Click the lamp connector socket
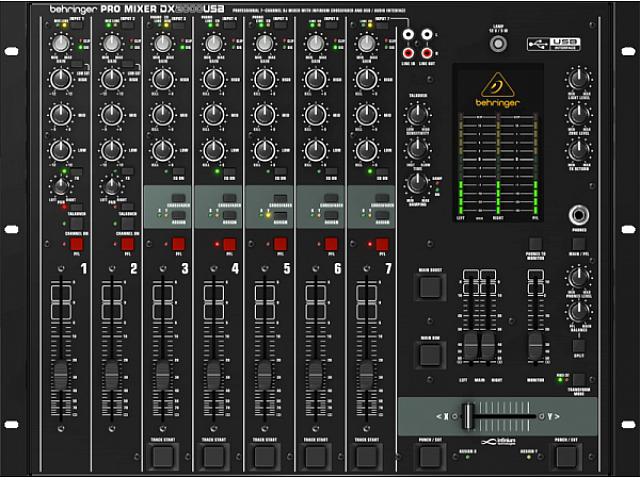The height and width of the screenshot is (480, 640). click(x=497, y=44)
